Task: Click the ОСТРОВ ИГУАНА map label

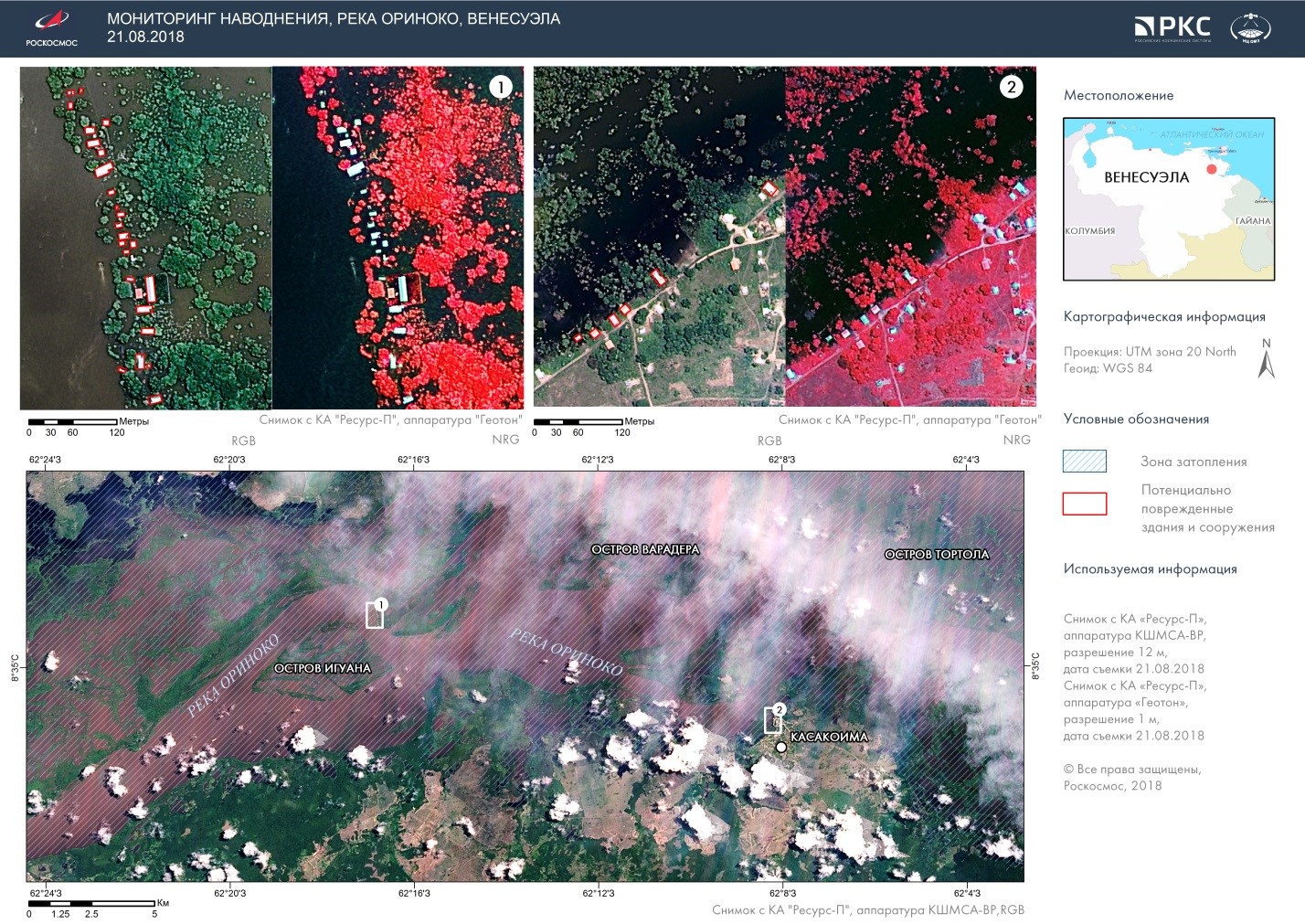Action: (323, 668)
